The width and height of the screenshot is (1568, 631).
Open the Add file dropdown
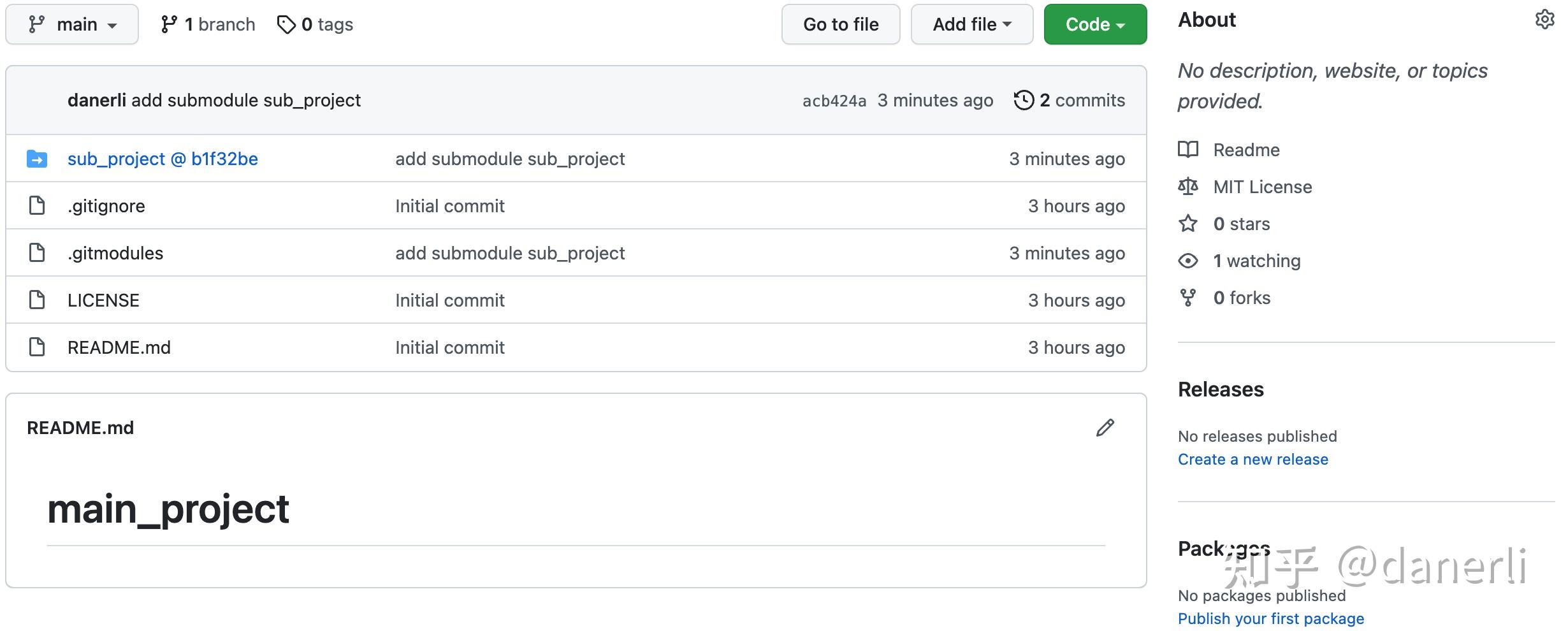pos(971,24)
